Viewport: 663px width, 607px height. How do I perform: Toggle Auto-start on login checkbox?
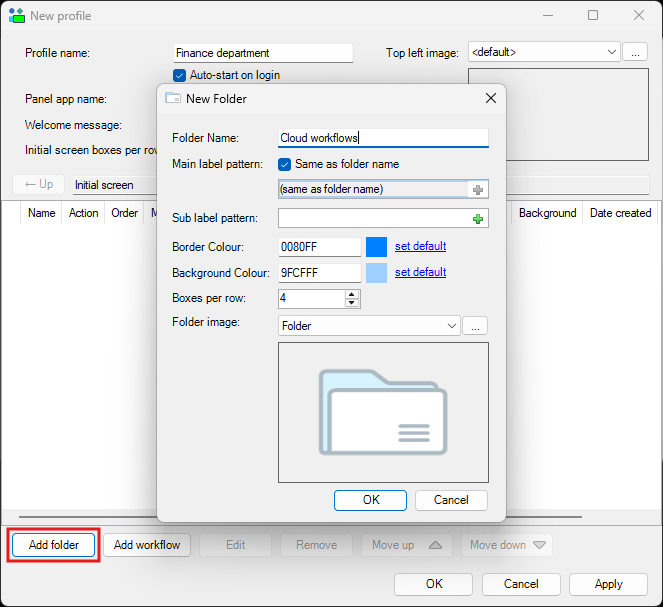(x=179, y=75)
